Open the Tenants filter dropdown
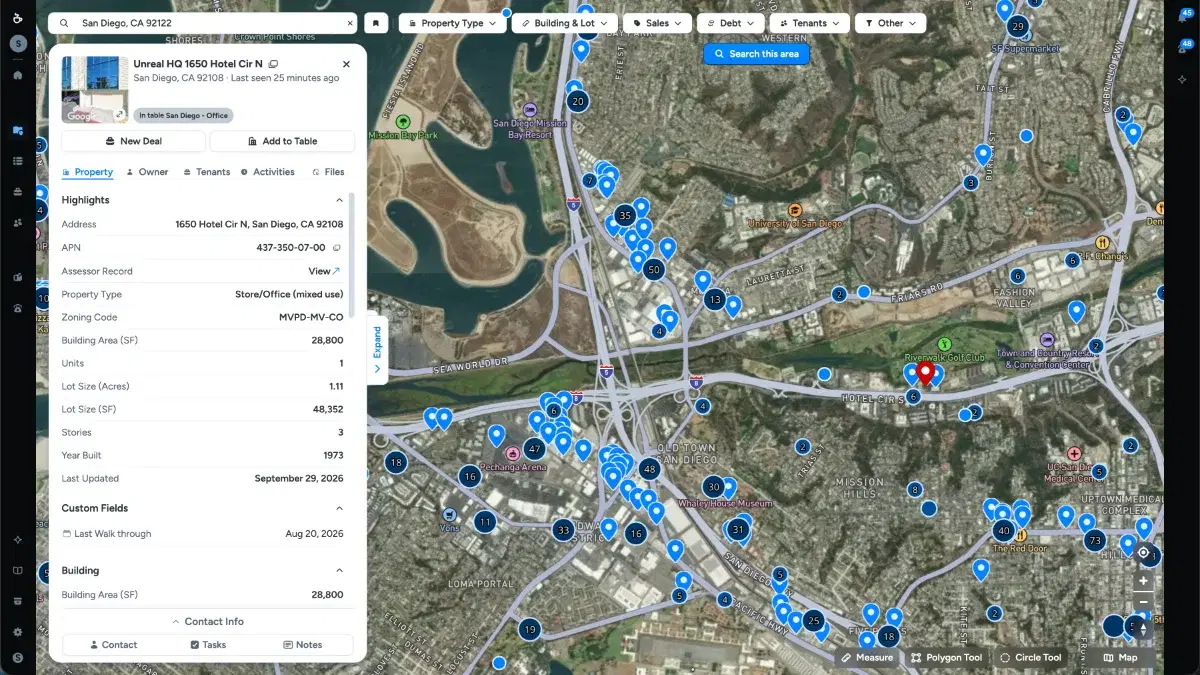 point(810,23)
